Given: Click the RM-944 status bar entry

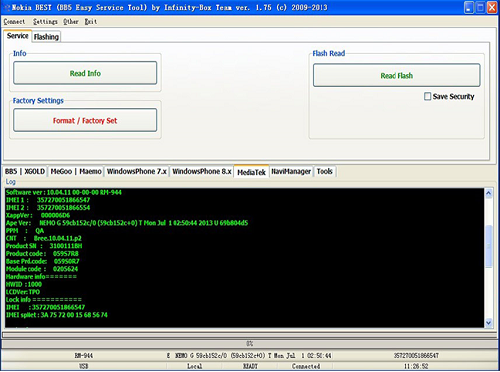Looking at the screenshot, I should pyautogui.click(x=84, y=356).
